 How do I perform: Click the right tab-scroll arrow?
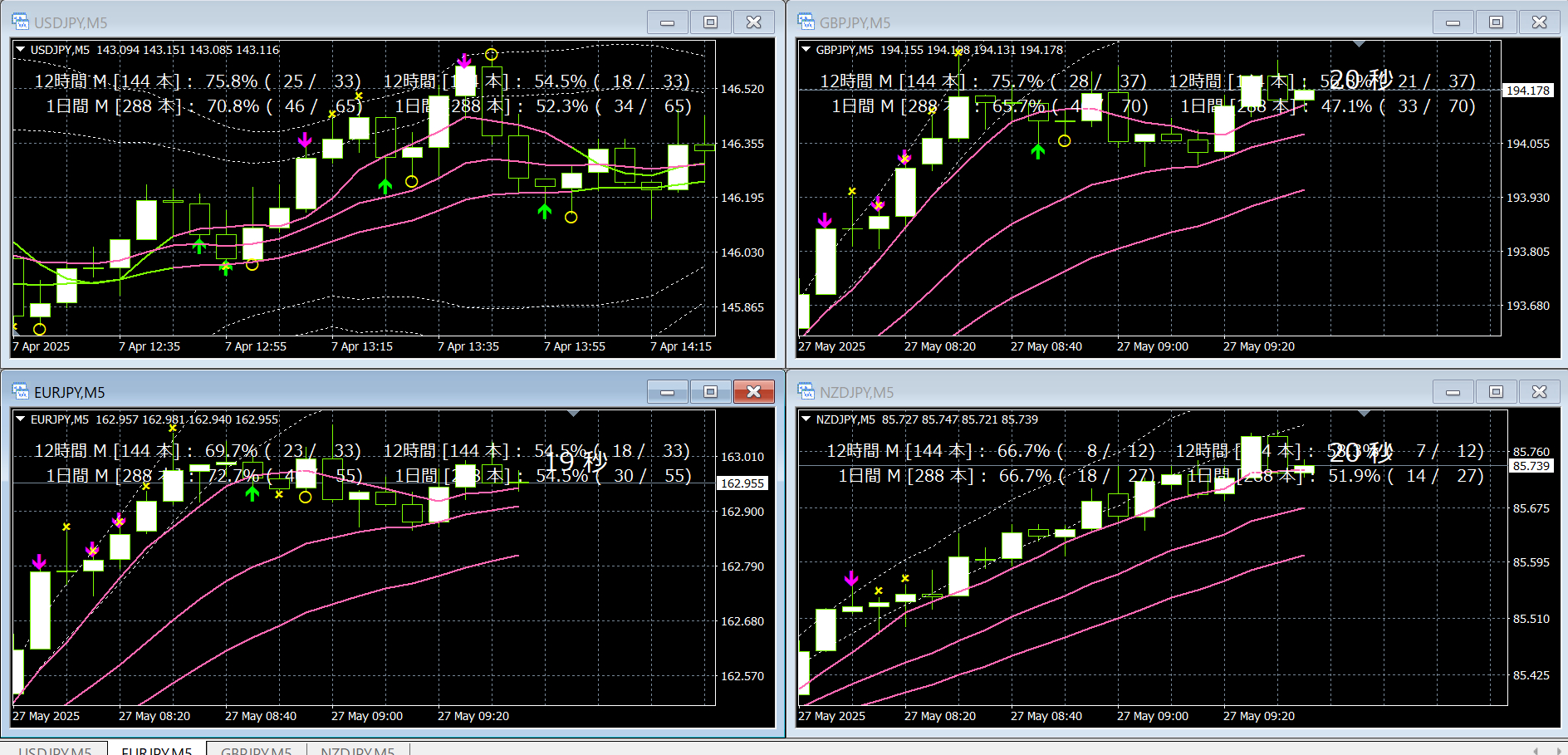point(1558,751)
